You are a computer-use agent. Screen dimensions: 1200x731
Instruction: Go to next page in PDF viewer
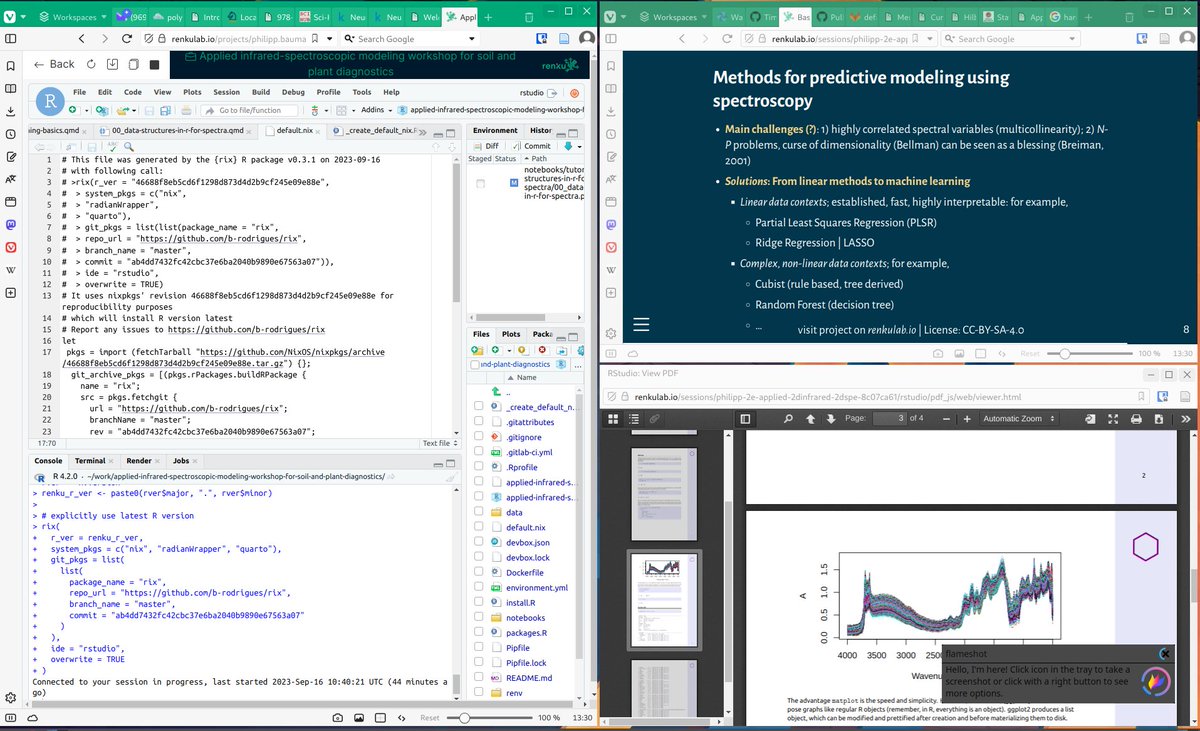pos(831,419)
